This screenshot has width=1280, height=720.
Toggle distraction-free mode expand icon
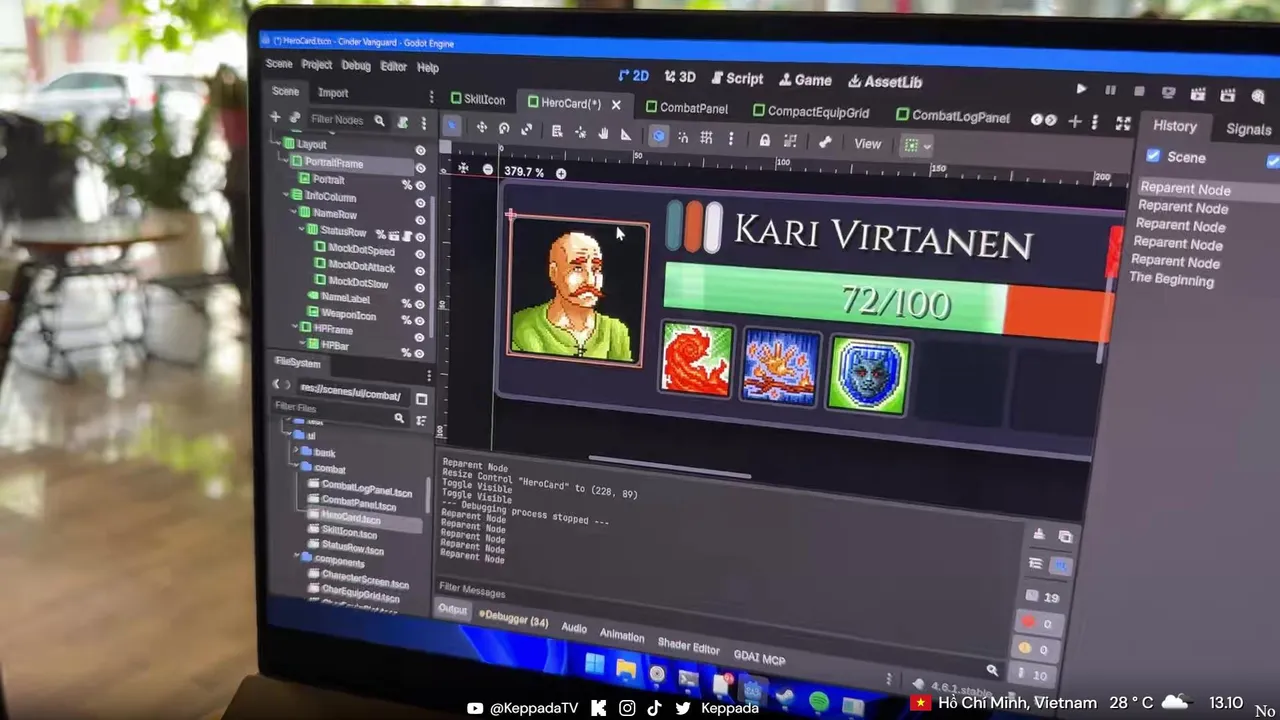tap(1123, 123)
